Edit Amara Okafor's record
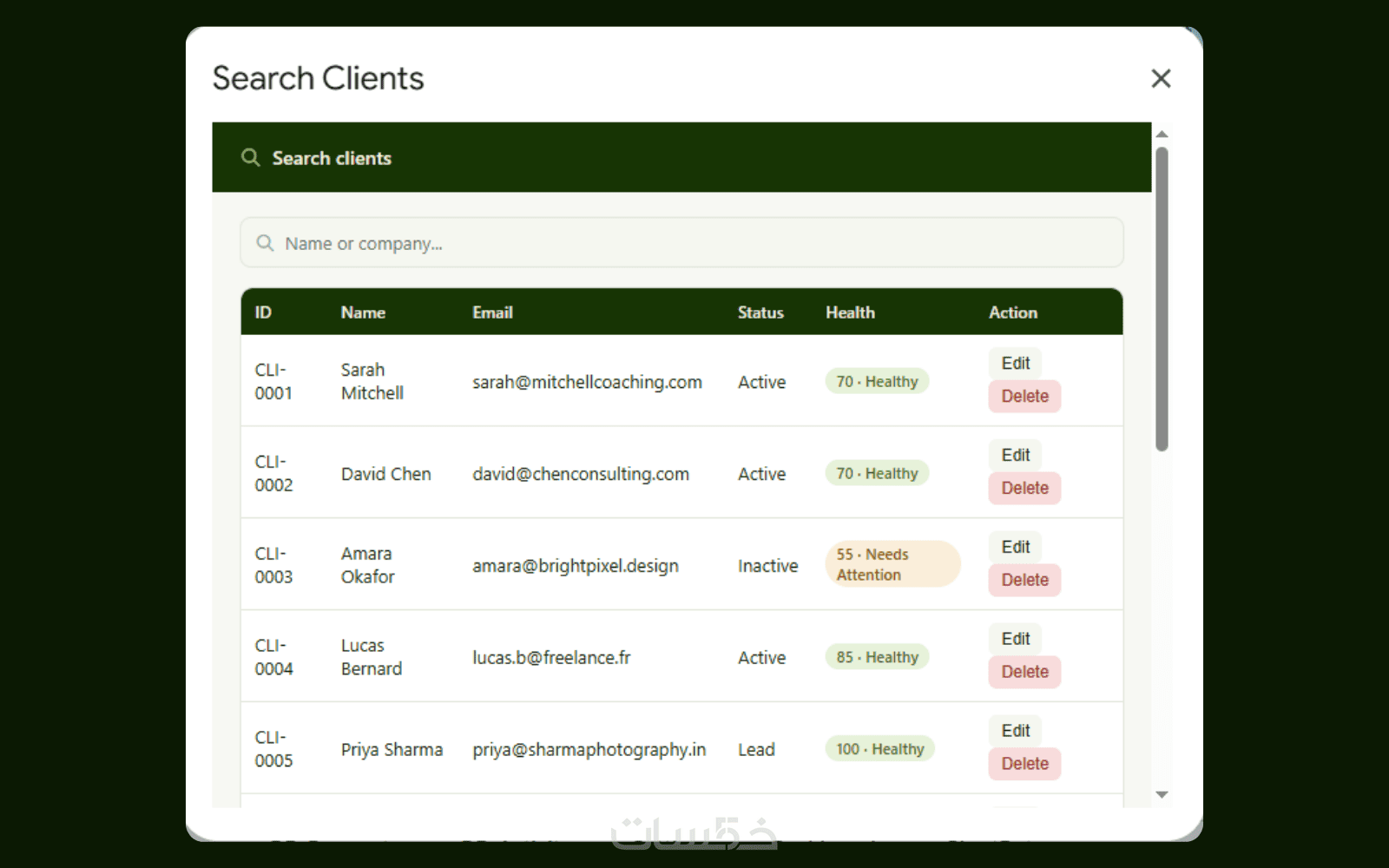This screenshot has width=1389, height=868. coord(1015,547)
